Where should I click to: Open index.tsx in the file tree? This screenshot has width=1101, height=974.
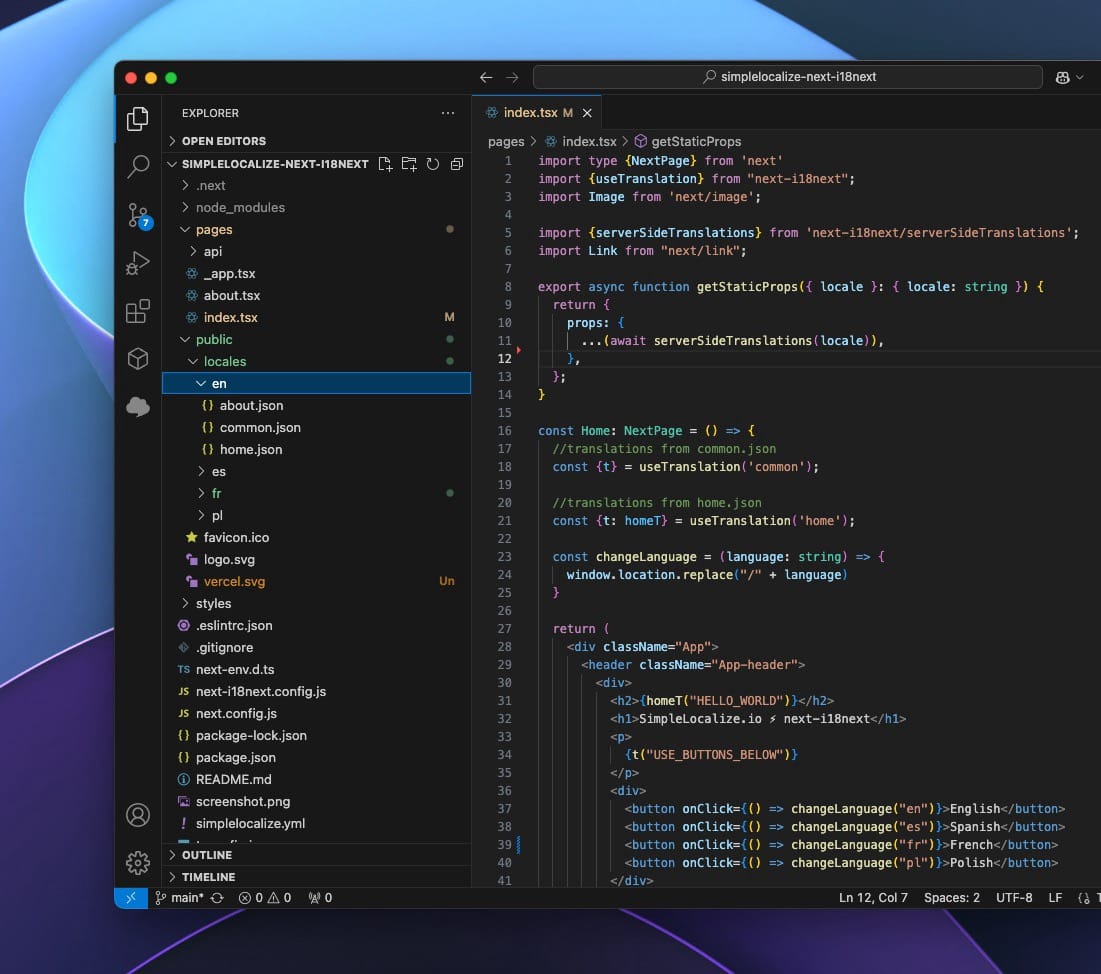coord(316,317)
